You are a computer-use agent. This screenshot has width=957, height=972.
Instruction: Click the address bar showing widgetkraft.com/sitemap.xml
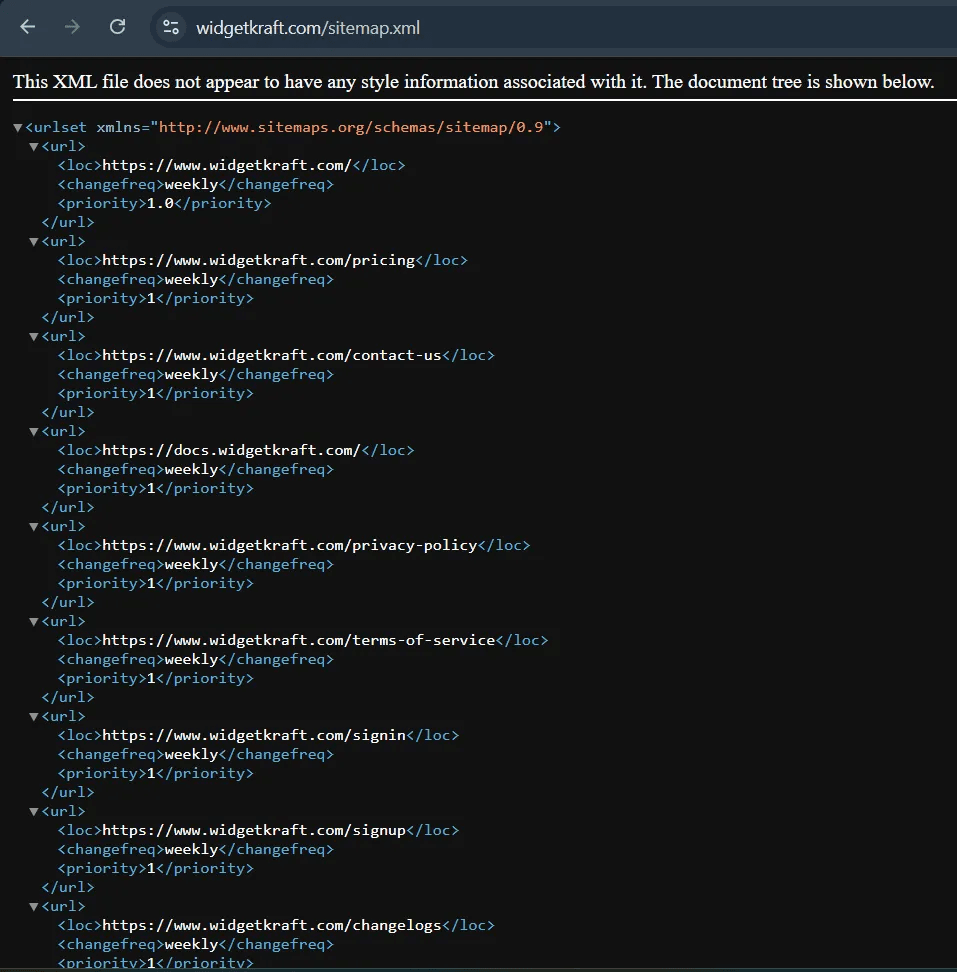[x=320, y=27]
